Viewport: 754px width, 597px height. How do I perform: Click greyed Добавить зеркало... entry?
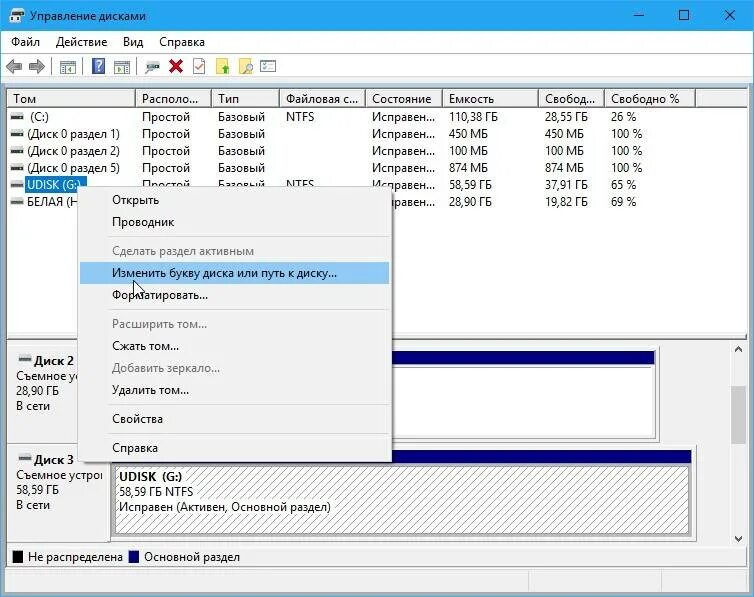tap(235, 368)
